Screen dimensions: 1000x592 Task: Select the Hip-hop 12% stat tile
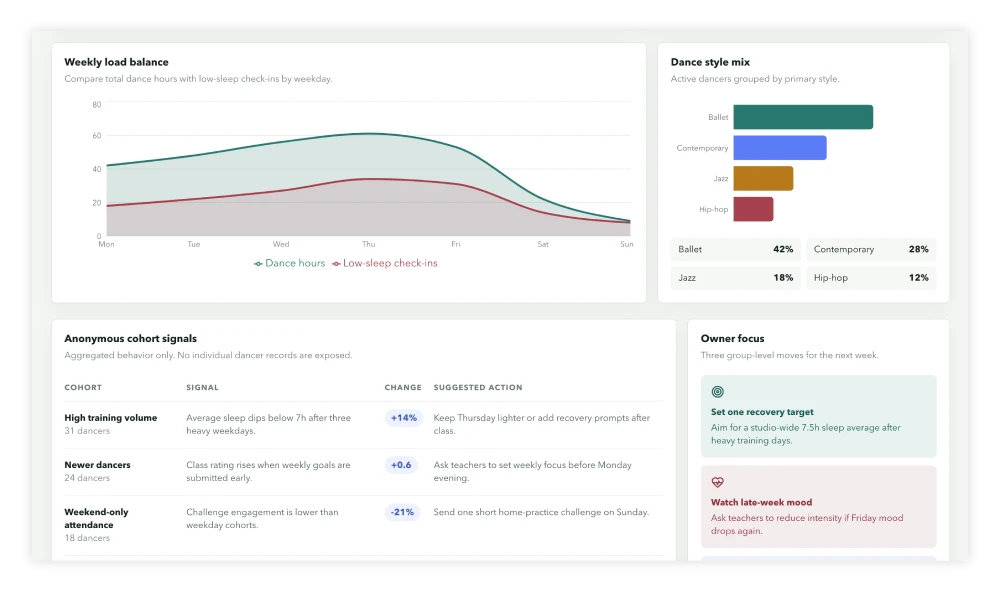point(871,278)
